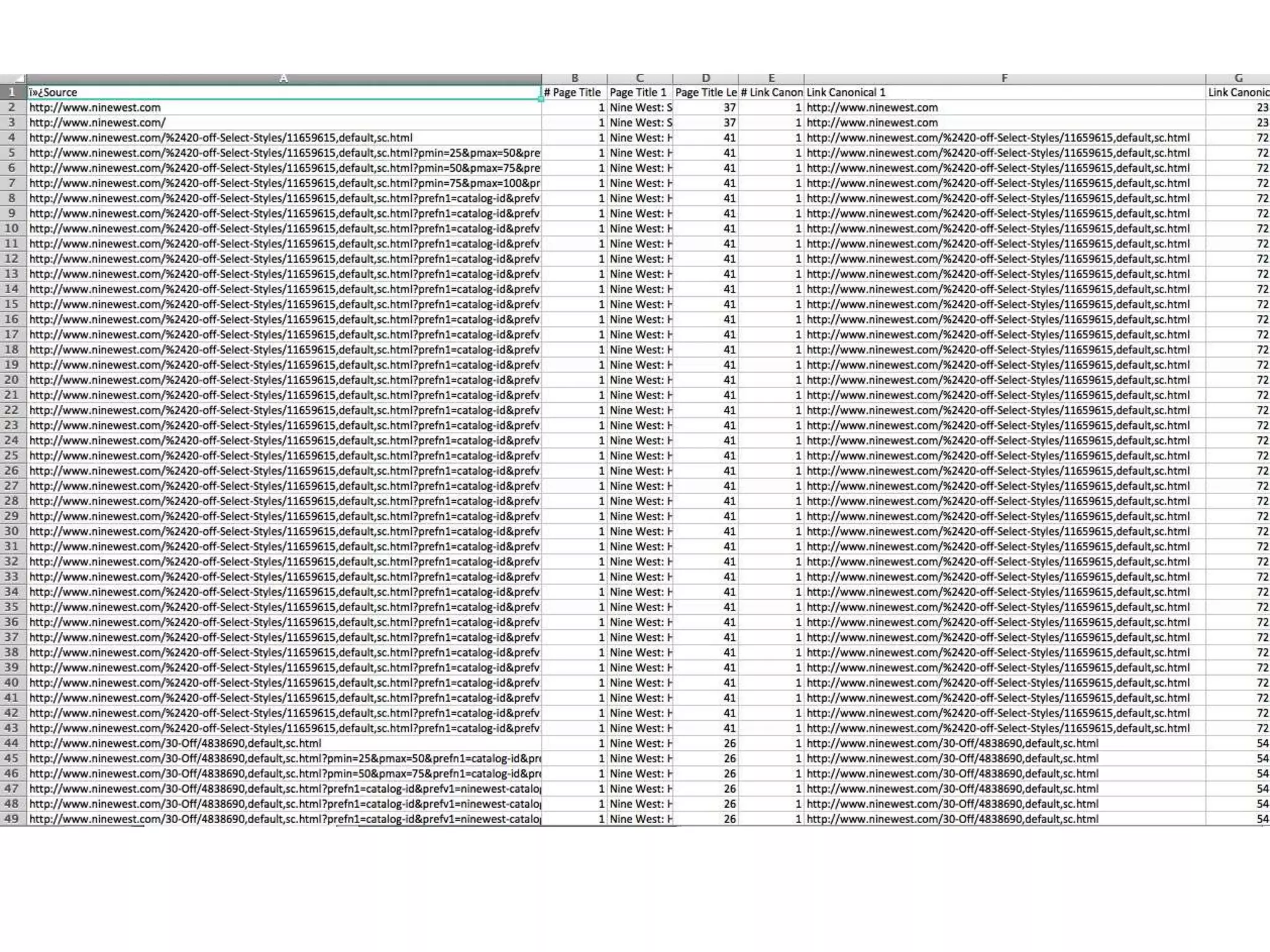This screenshot has height=952, width=1270.
Task: Select column D header
Action: (705, 78)
